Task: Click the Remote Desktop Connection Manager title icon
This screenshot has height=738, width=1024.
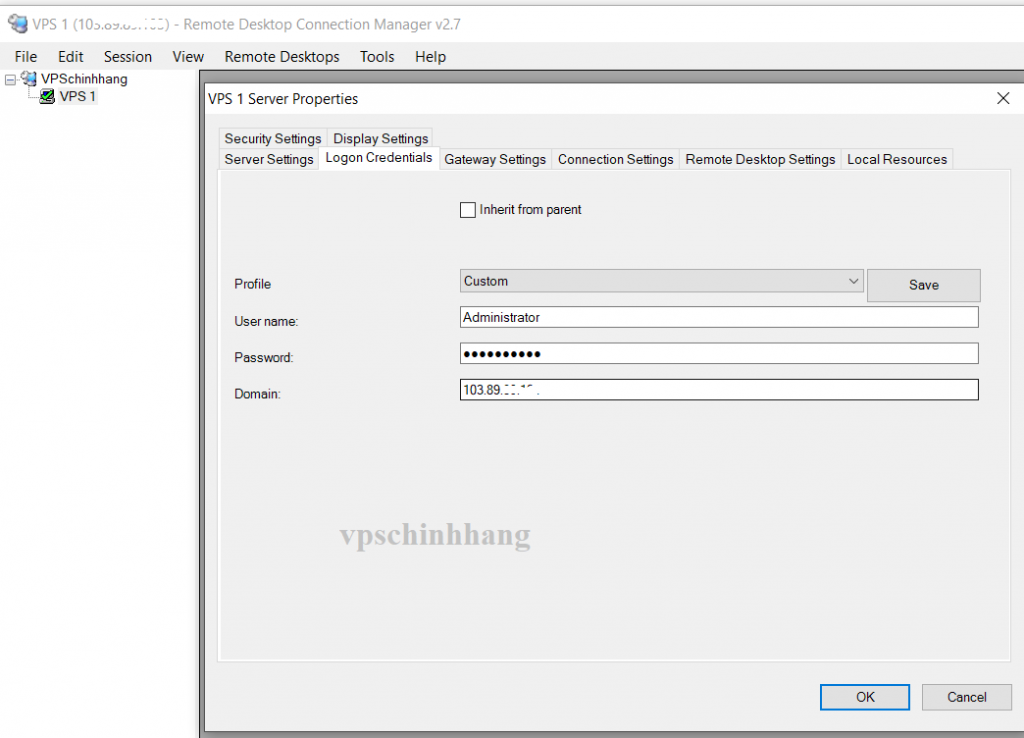Action: click(18, 24)
